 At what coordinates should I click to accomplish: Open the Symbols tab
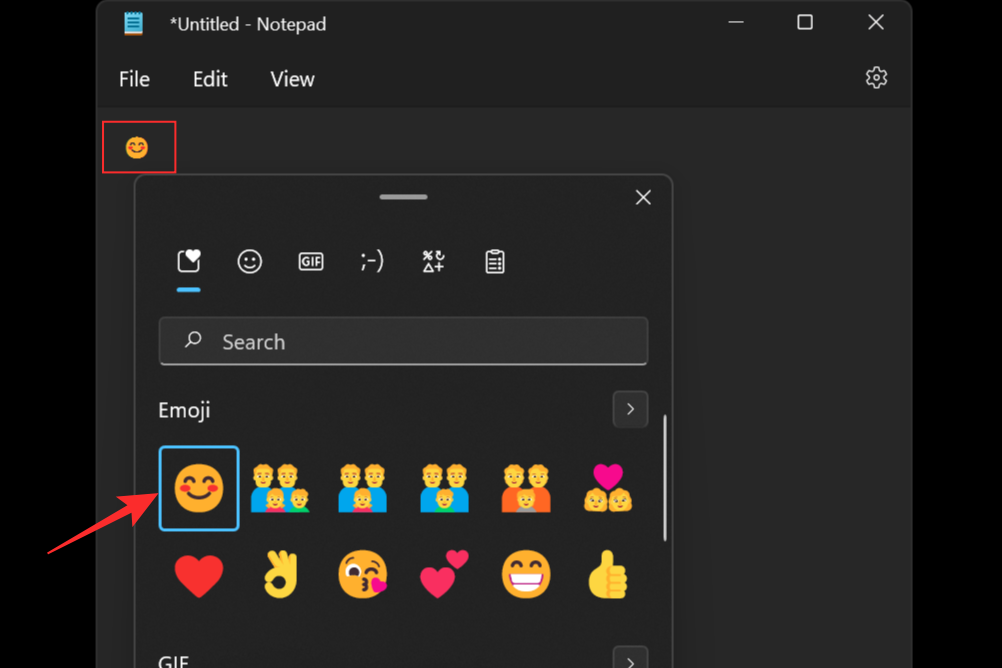point(433,261)
